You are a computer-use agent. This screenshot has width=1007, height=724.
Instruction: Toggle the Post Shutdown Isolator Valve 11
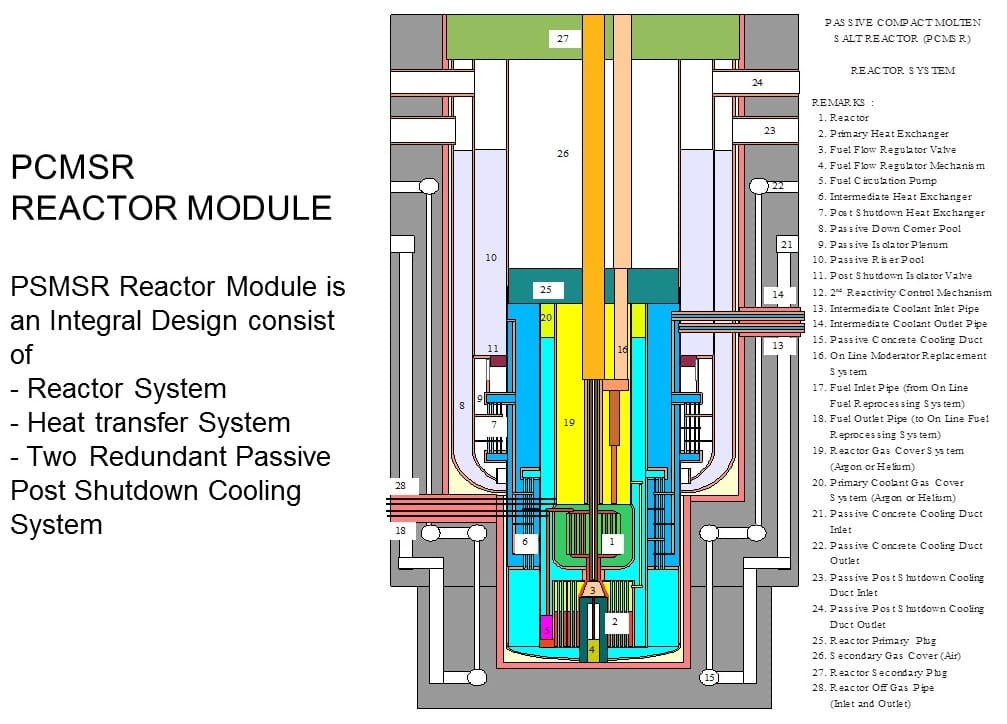491,347
